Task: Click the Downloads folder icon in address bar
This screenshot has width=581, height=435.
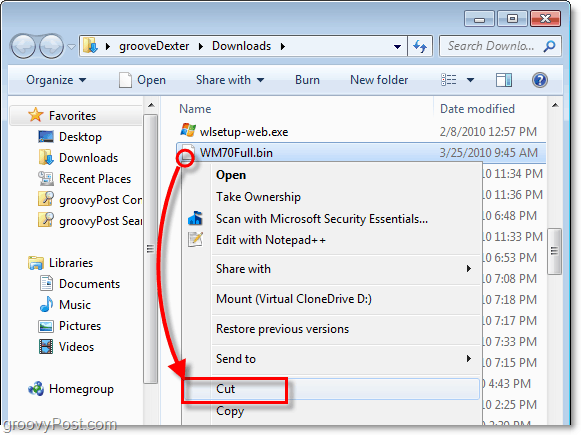Action: (90, 46)
